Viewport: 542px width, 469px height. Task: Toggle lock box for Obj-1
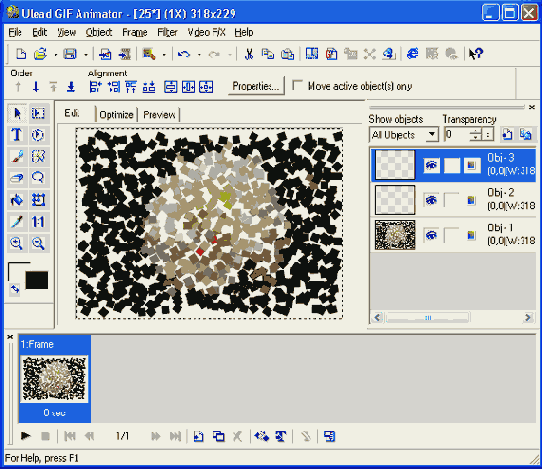coord(452,235)
